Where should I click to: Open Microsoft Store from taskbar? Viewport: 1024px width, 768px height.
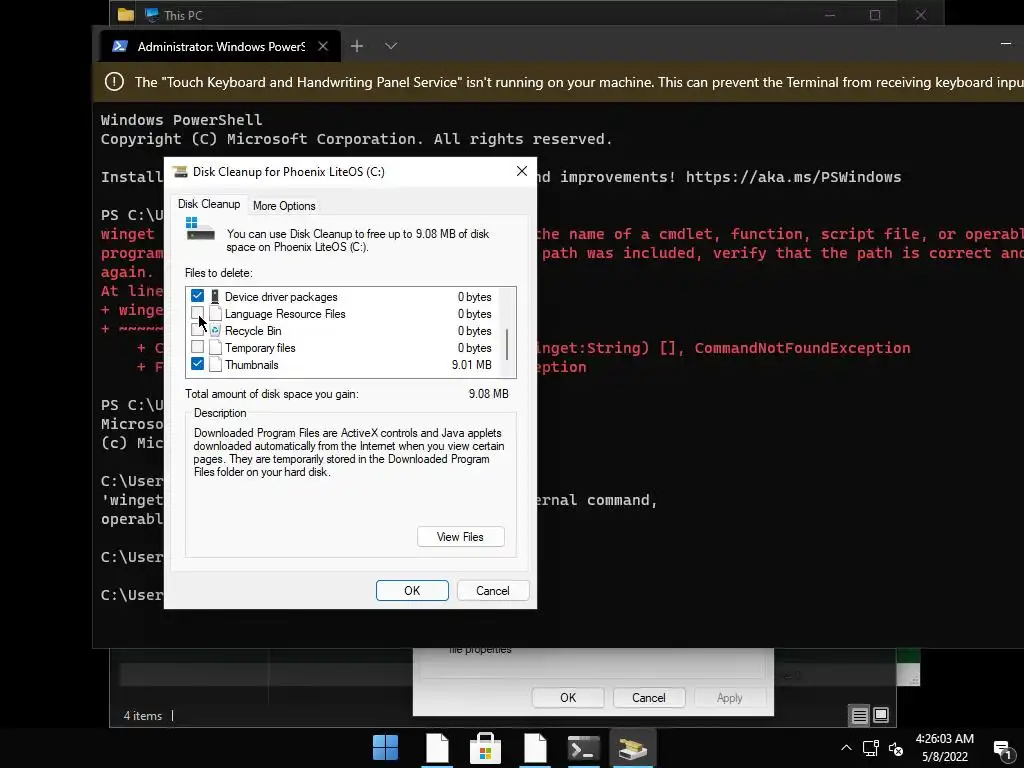click(485, 748)
